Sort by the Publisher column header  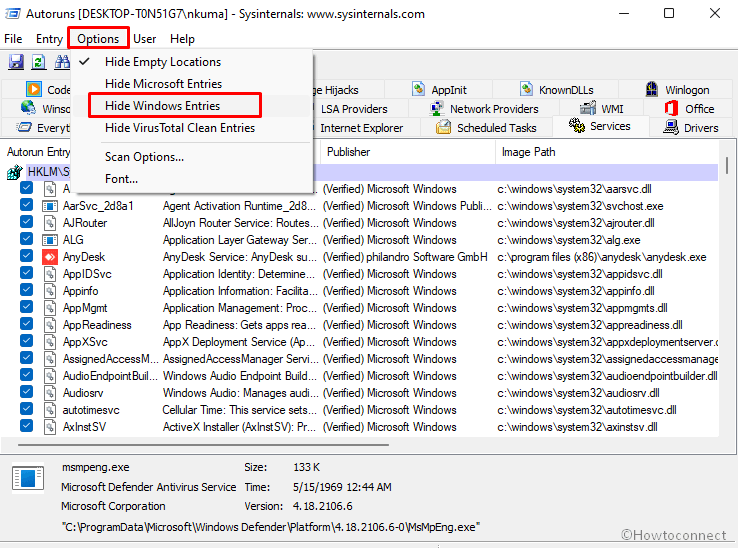coord(408,152)
